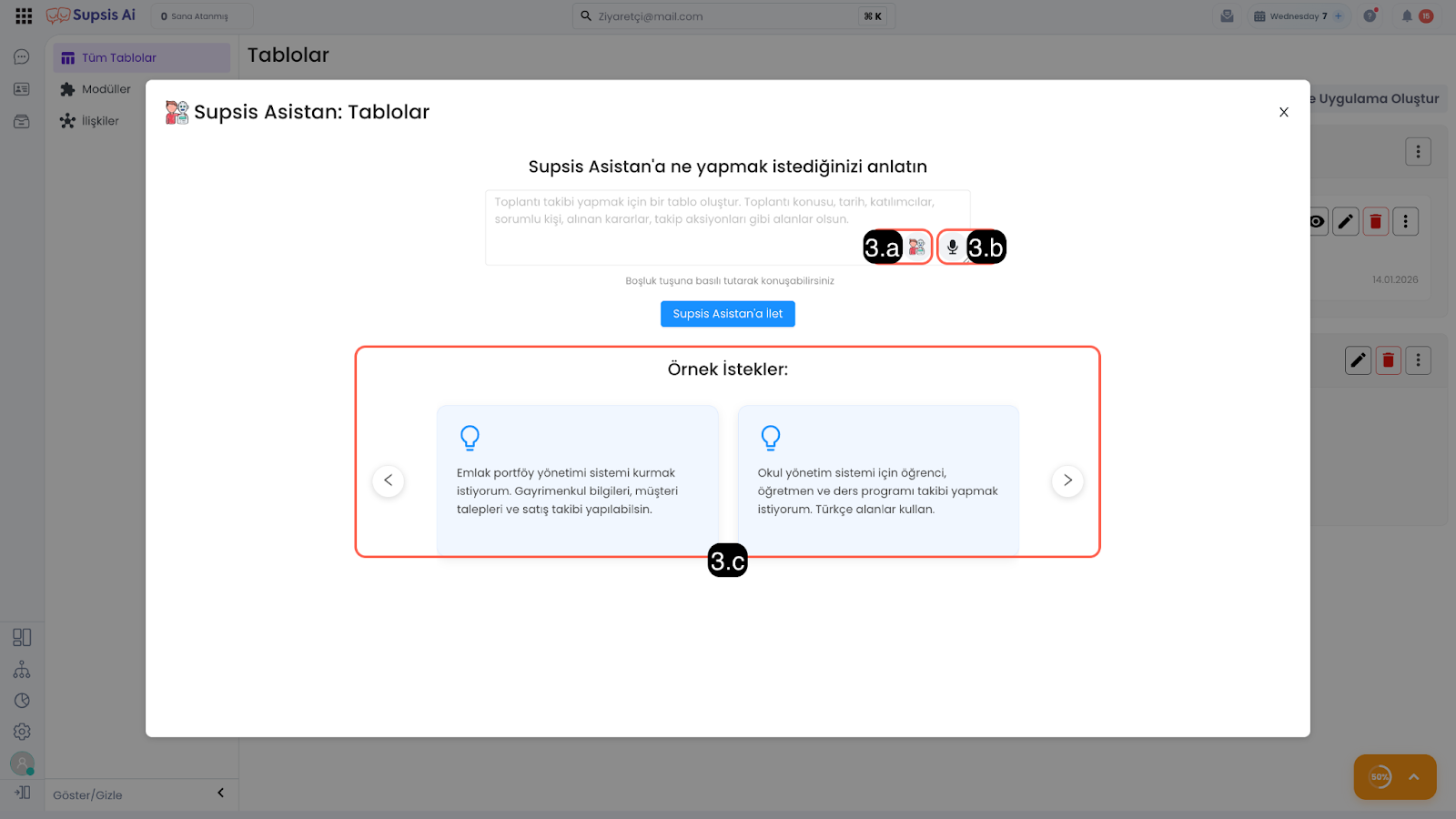This screenshot has width=1456, height=819.
Task: Click the Supsis Asistan icon in text box
Action: click(x=916, y=247)
